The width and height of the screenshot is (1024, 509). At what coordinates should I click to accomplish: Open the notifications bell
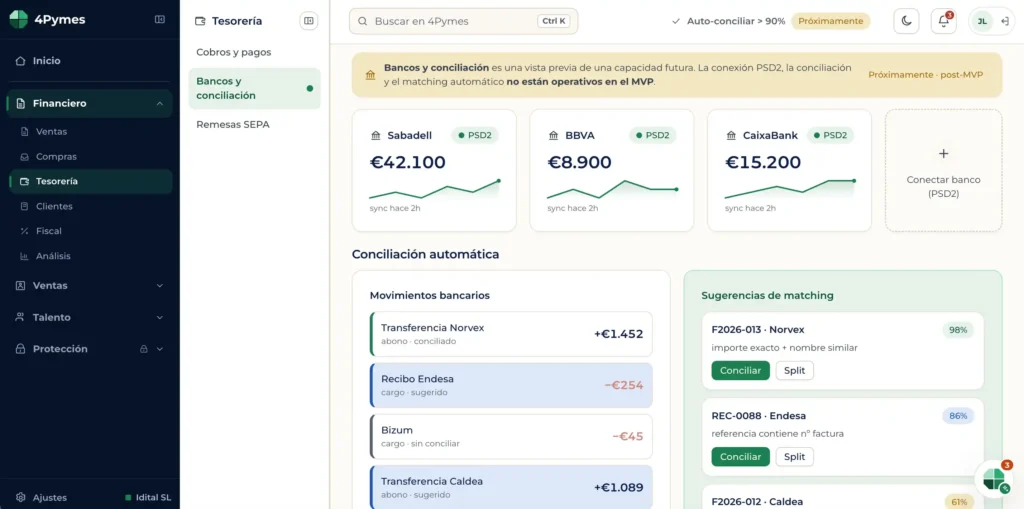pyautogui.click(x=944, y=21)
